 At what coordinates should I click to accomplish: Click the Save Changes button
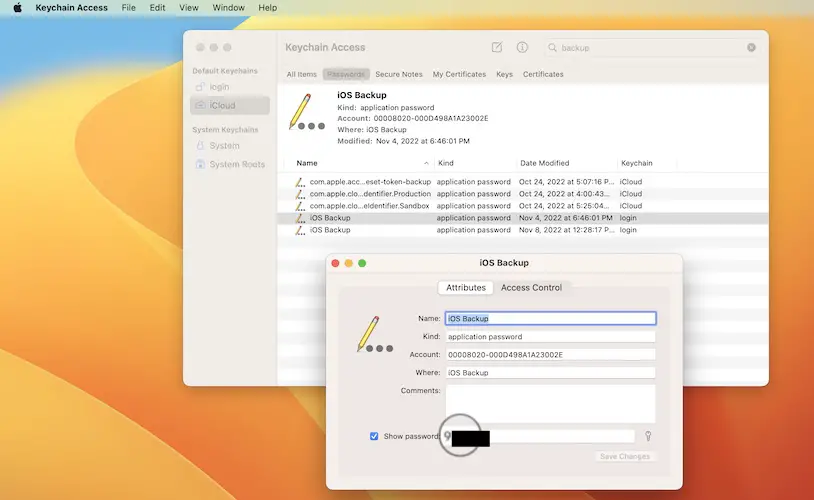click(625, 456)
